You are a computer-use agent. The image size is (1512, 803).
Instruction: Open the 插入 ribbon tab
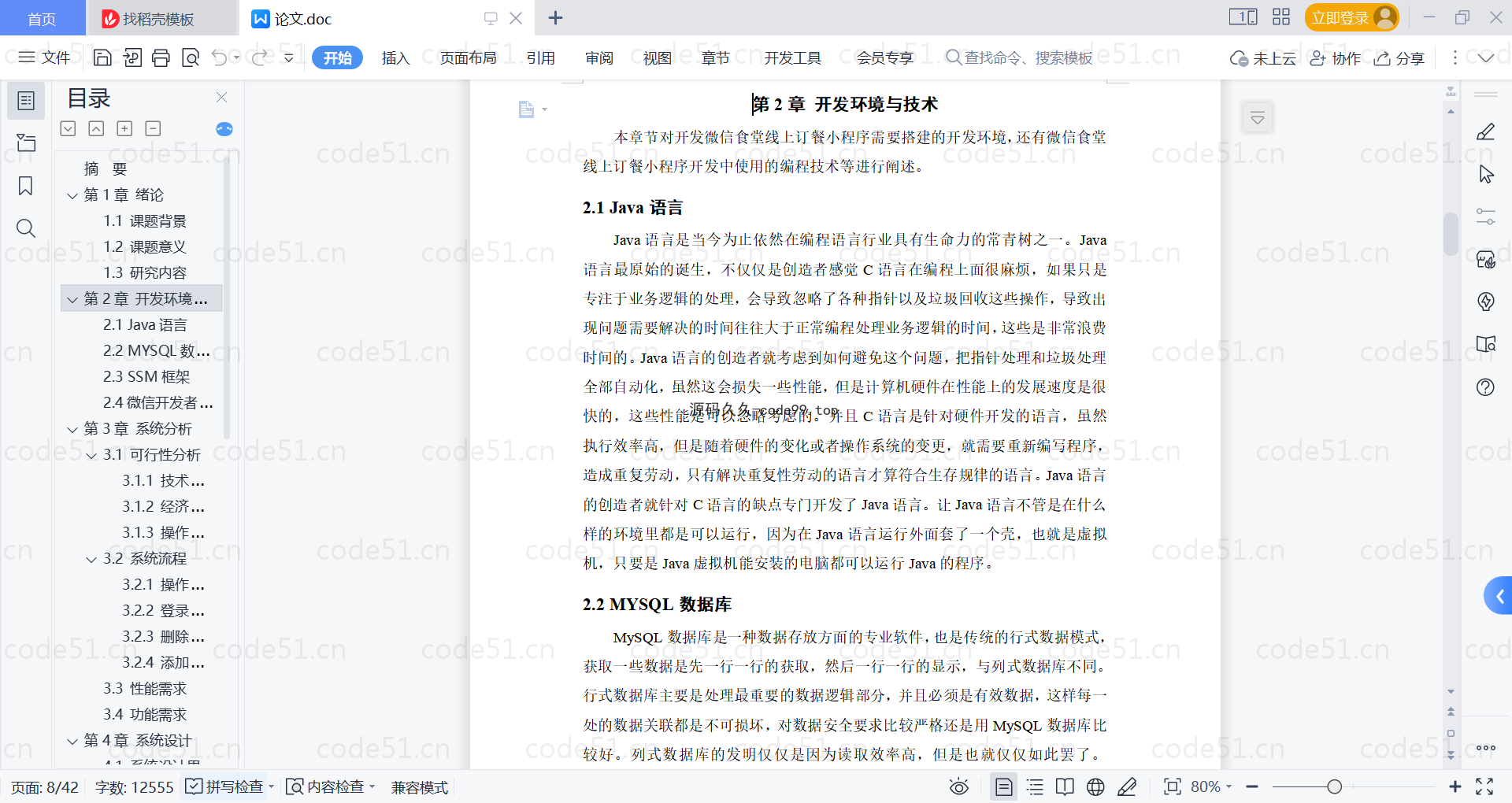(x=395, y=57)
